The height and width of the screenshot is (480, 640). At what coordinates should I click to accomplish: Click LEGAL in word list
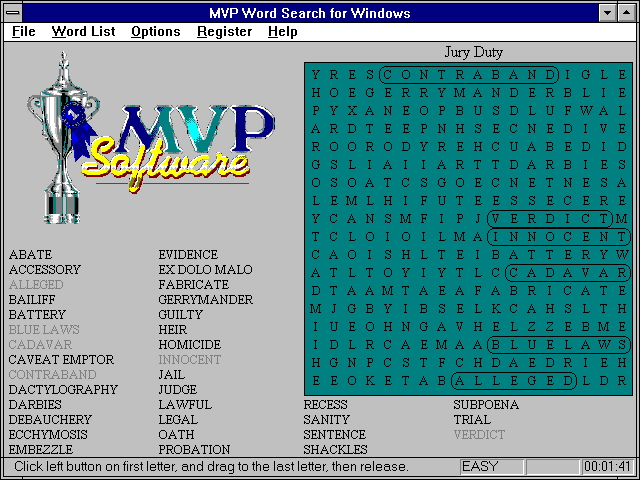coord(178,420)
